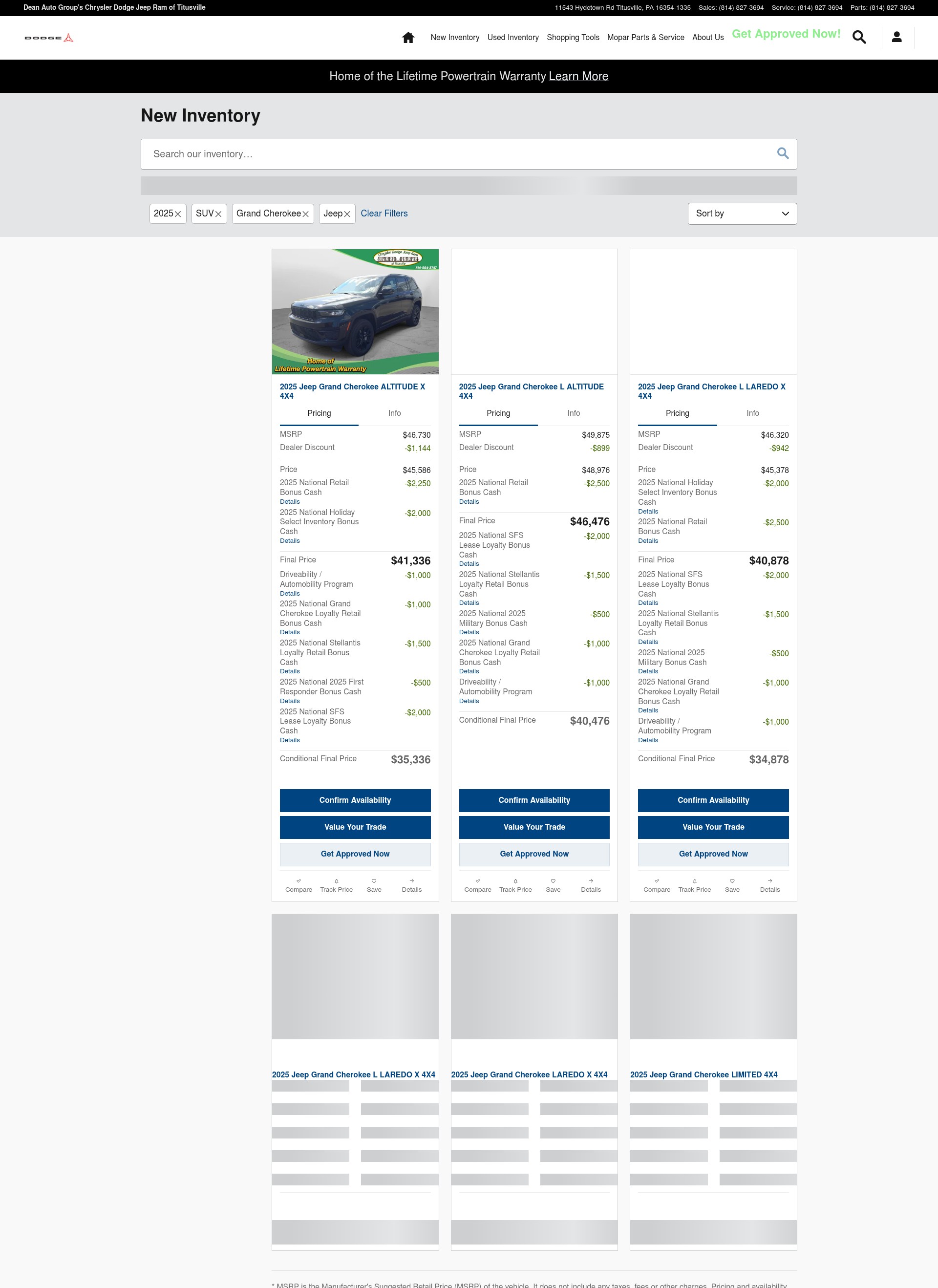
Task: Open the user account icon
Action: pyautogui.click(x=896, y=38)
